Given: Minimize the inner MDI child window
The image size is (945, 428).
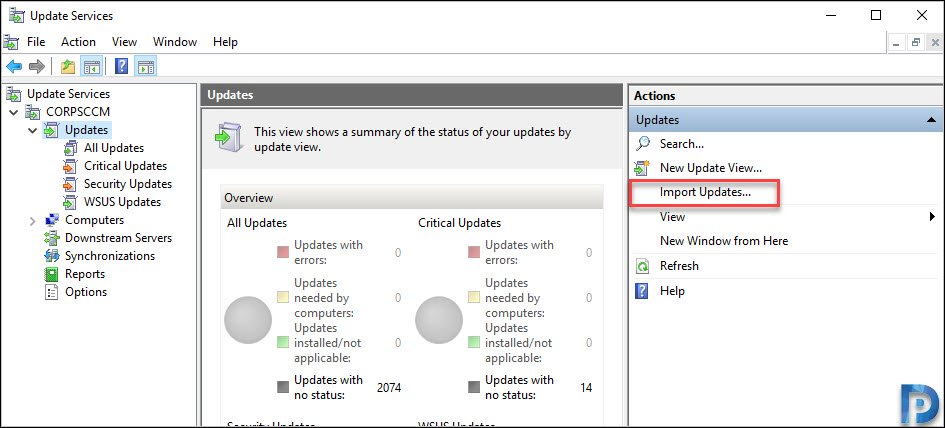Looking at the screenshot, I should tap(896, 43).
